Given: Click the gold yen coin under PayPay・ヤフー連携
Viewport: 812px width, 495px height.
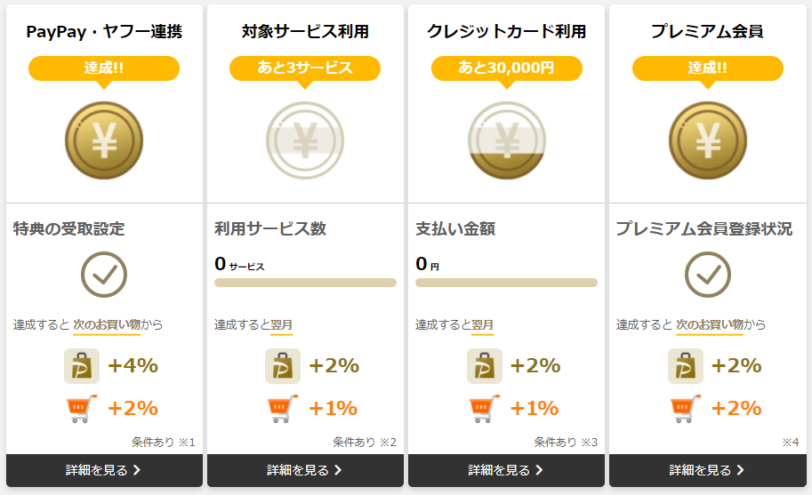Looking at the screenshot, I should coord(104,140).
